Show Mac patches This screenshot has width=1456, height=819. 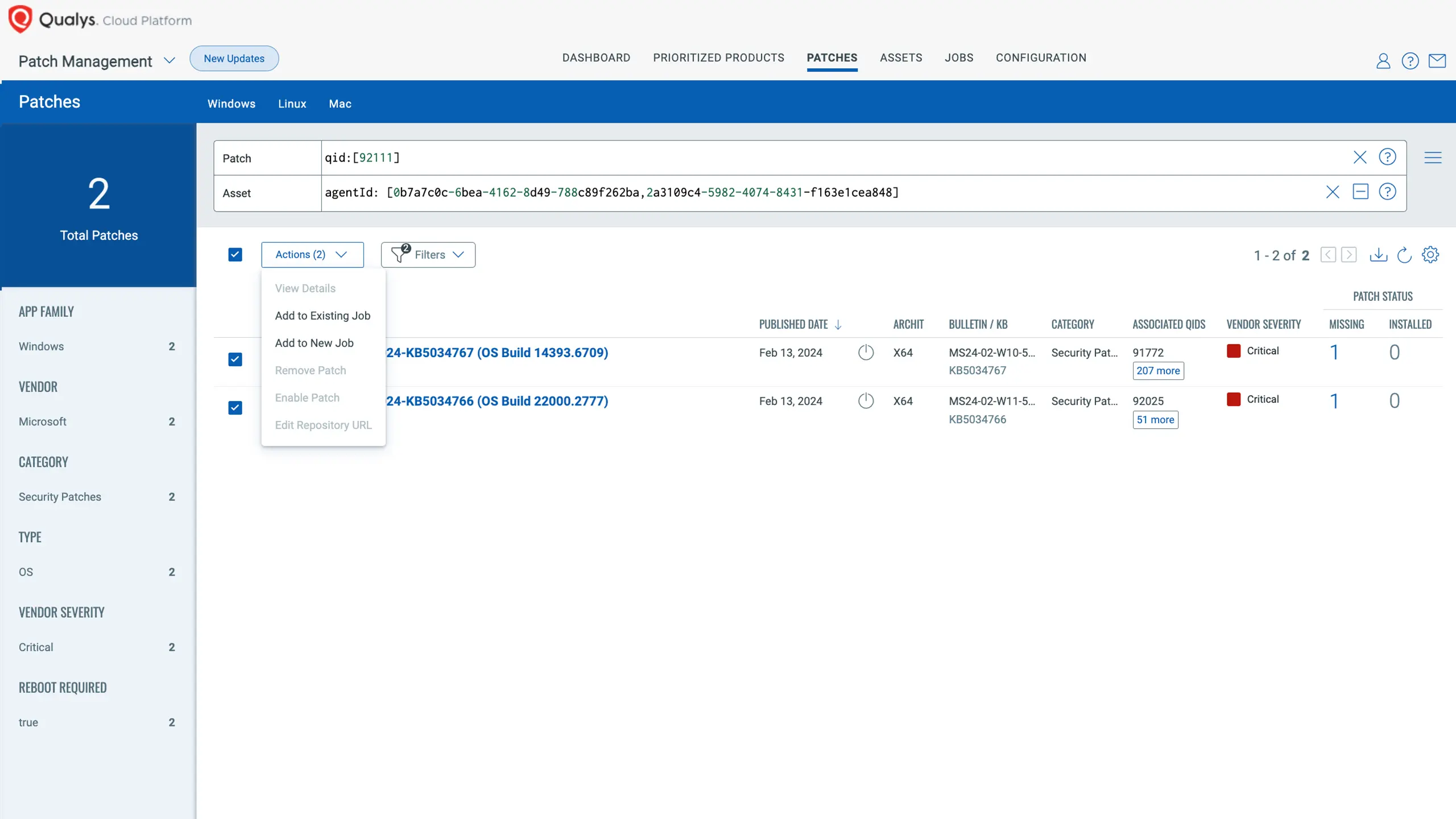point(340,104)
